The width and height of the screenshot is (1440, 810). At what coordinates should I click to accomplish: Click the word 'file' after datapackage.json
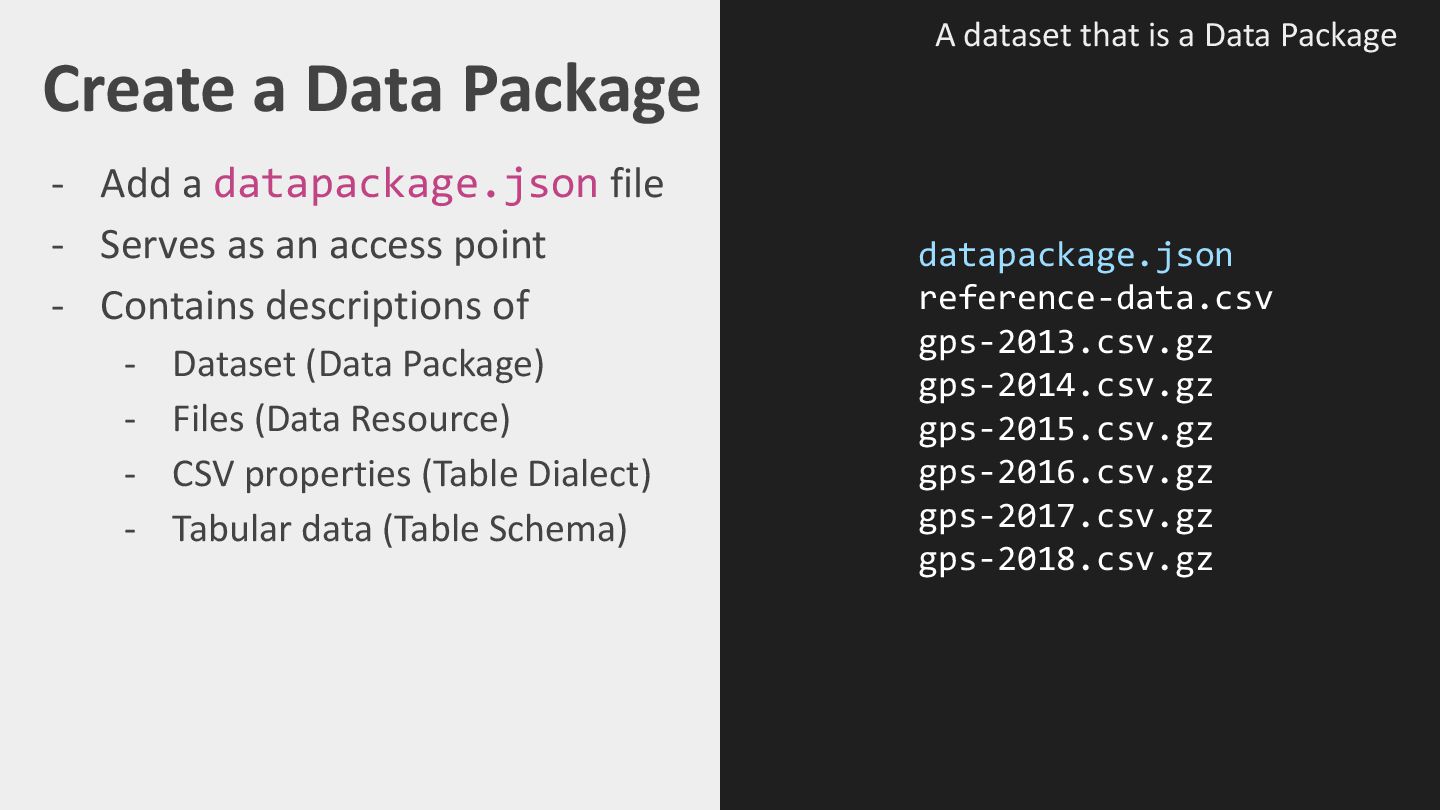(636, 183)
